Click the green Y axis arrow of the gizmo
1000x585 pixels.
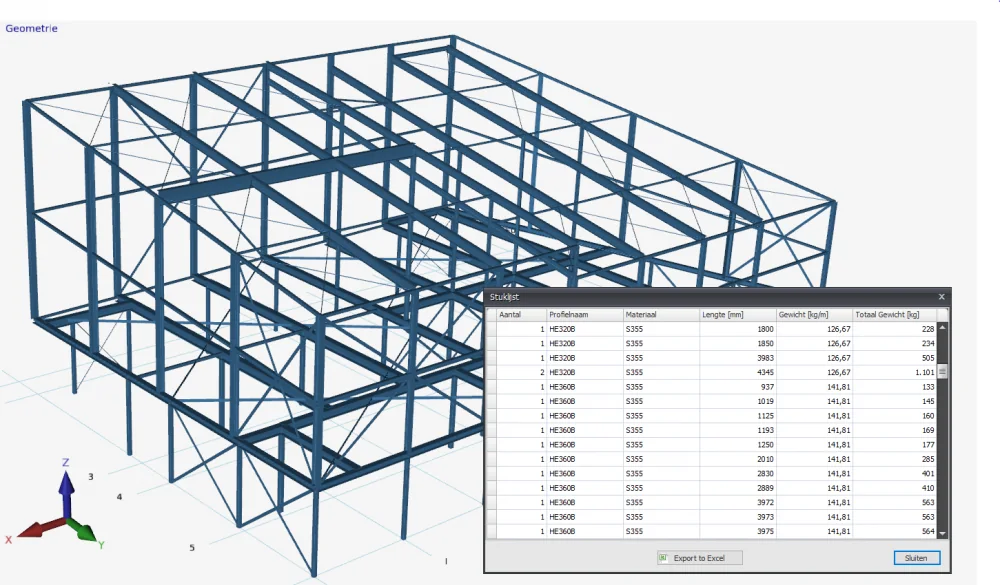[x=84, y=531]
